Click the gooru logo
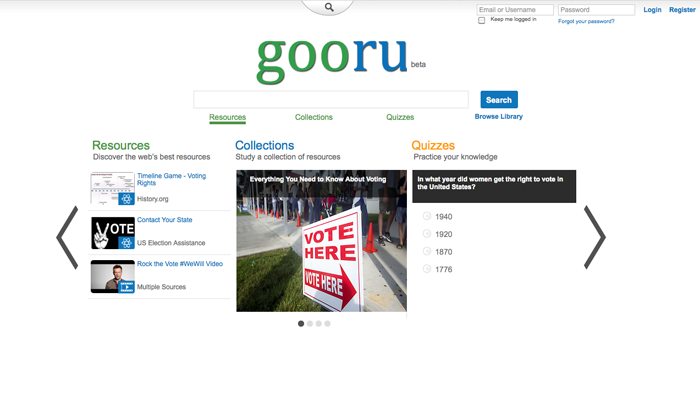Viewport: 700px width, 400px height. click(x=332, y=60)
